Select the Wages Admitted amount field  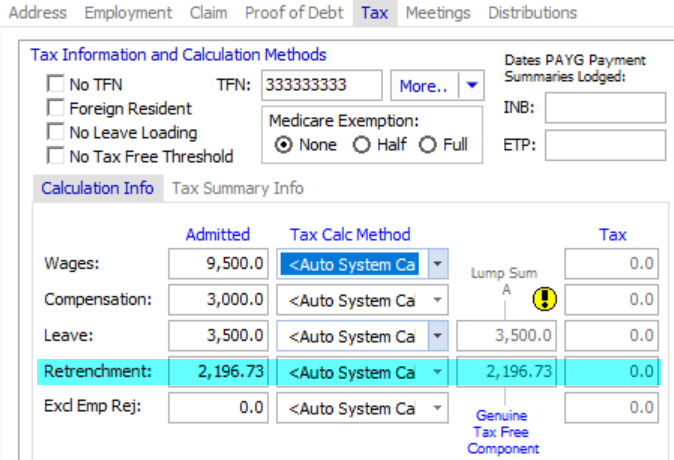pos(218,265)
